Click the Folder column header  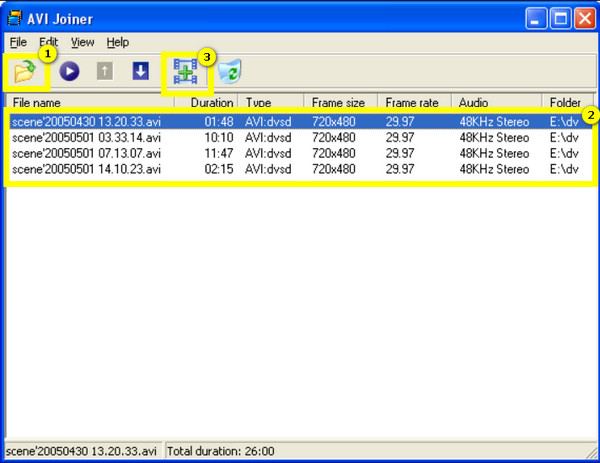coord(567,102)
